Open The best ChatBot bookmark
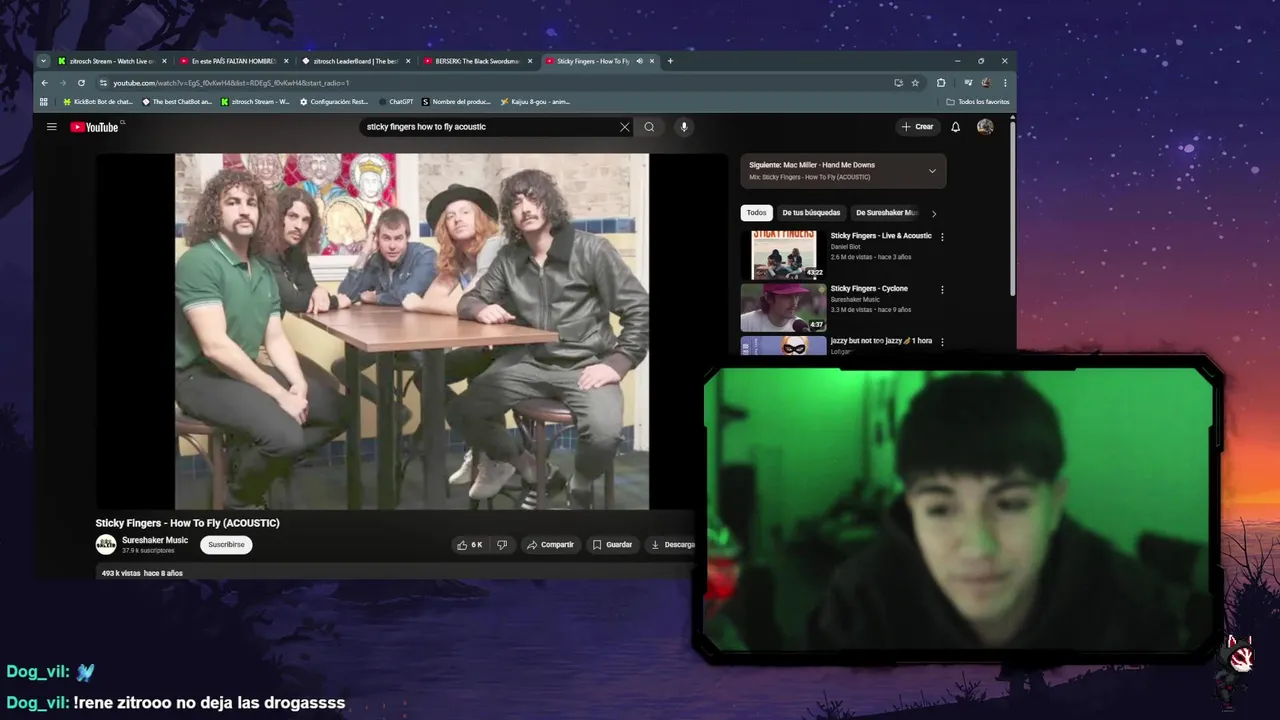This screenshot has height=720, width=1280. point(177,102)
